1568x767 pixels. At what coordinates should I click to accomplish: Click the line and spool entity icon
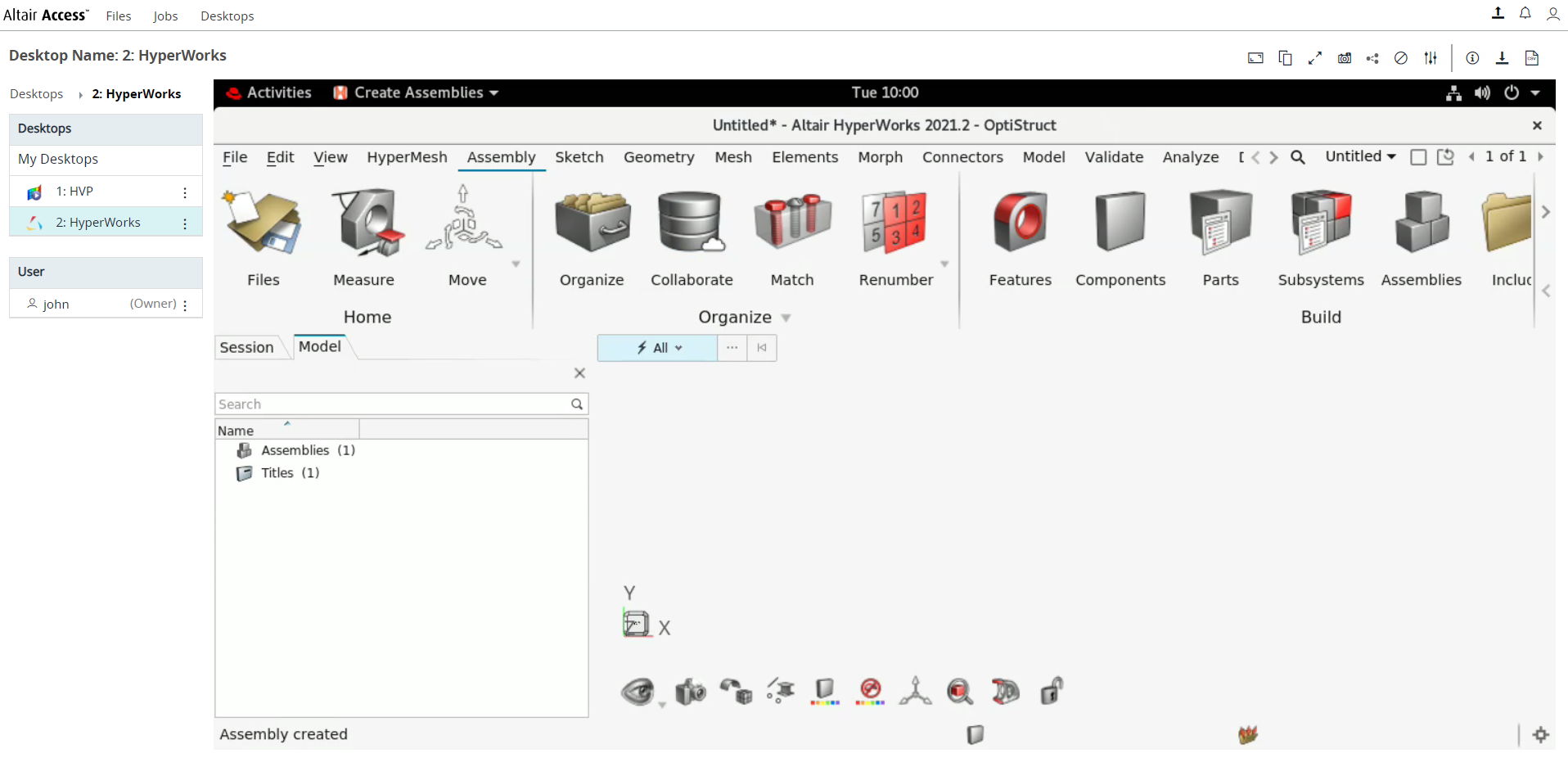pyautogui.click(x=781, y=691)
